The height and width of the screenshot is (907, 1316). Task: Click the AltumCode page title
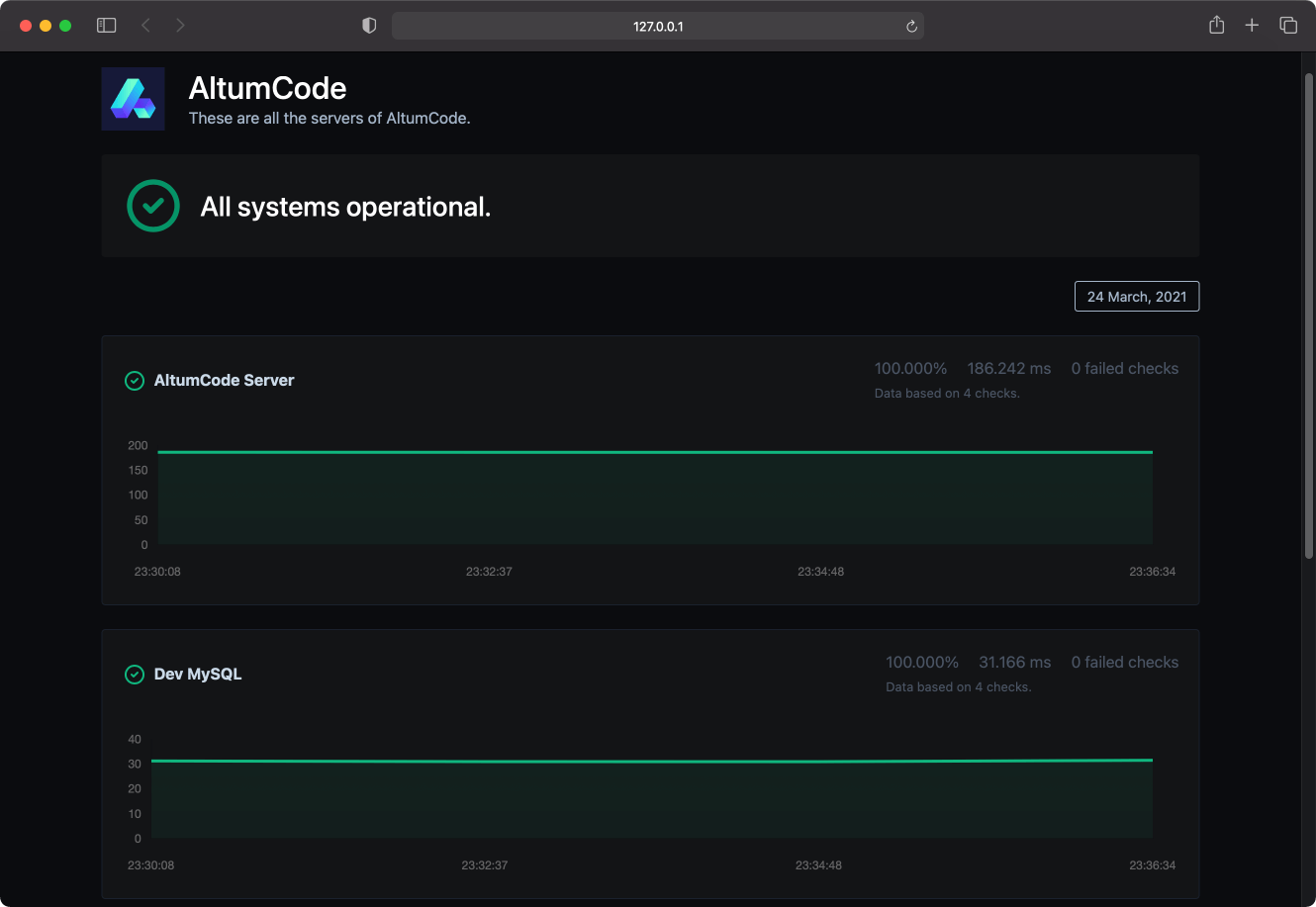click(267, 88)
